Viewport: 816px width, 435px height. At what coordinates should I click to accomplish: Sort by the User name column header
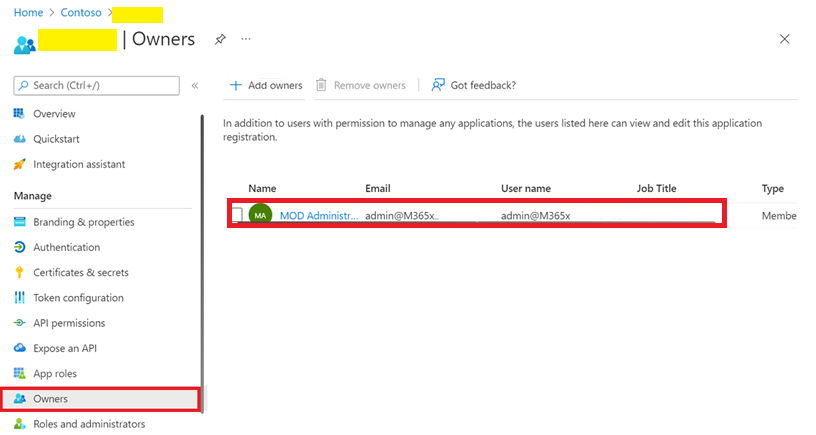click(526, 188)
